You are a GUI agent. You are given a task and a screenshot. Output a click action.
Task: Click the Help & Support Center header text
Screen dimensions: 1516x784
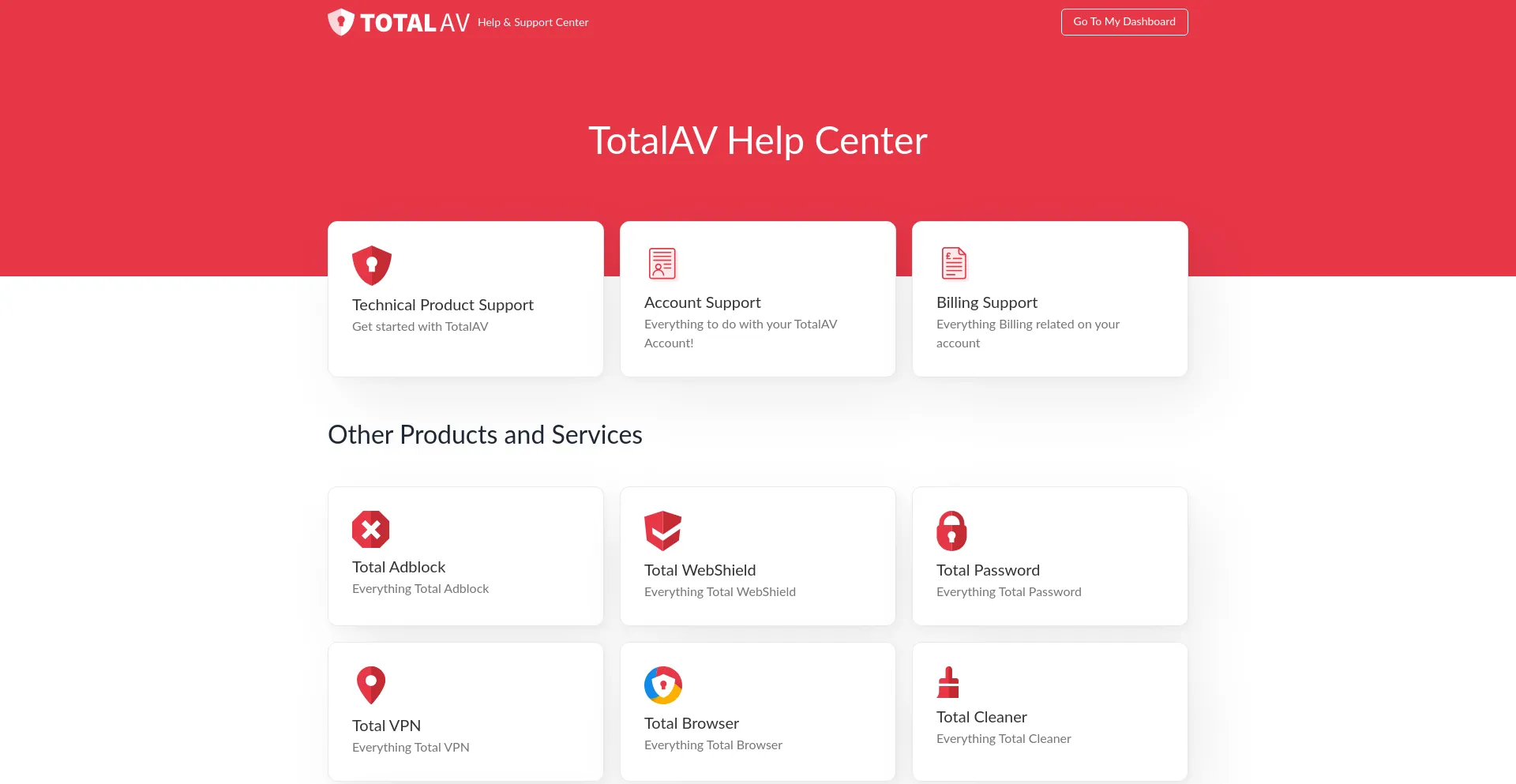pyautogui.click(x=533, y=22)
